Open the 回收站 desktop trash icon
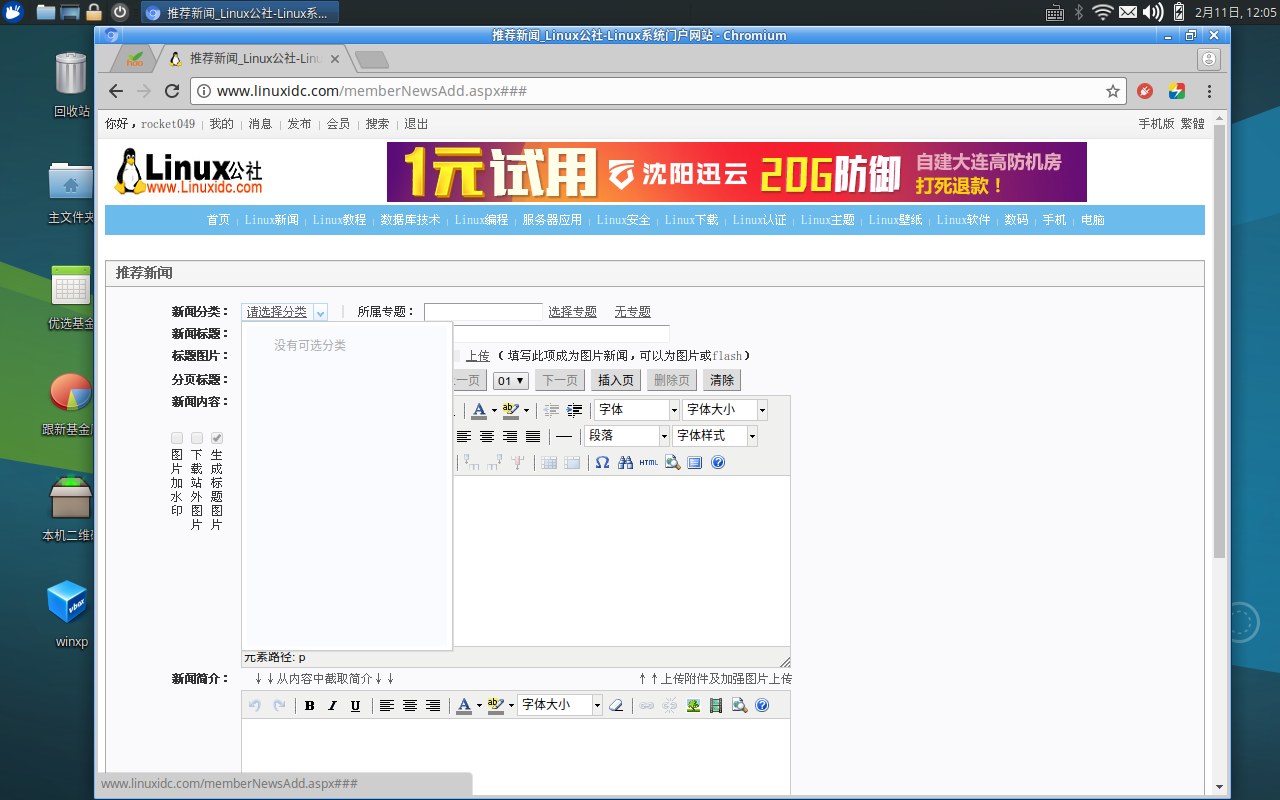This screenshot has height=800, width=1280. pyautogui.click(x=71, y=84)
